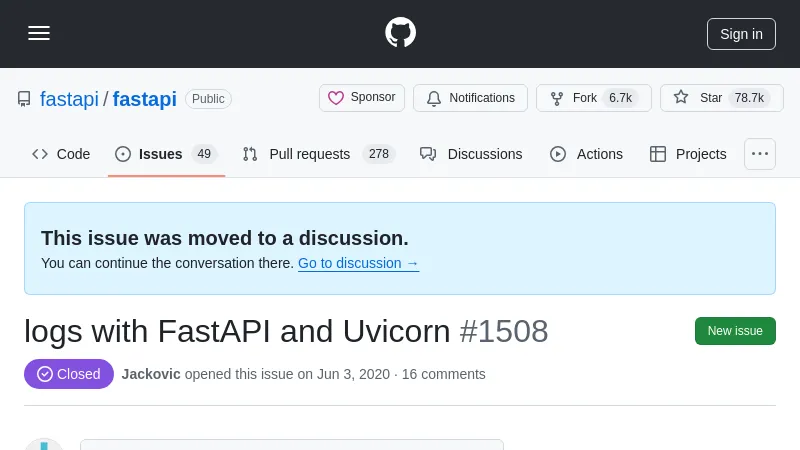Click the green New issue button
The image size is (800, 450).
tap(735, 331)
